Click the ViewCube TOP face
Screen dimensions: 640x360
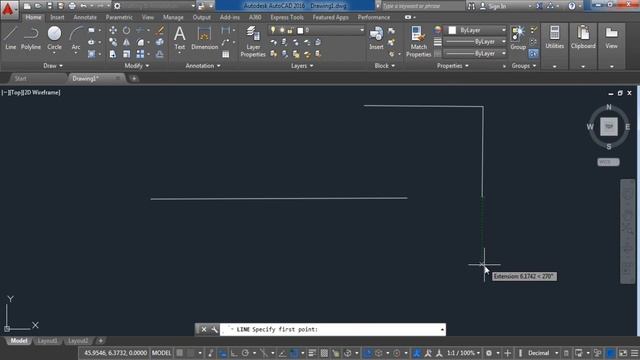click(609, 127)
